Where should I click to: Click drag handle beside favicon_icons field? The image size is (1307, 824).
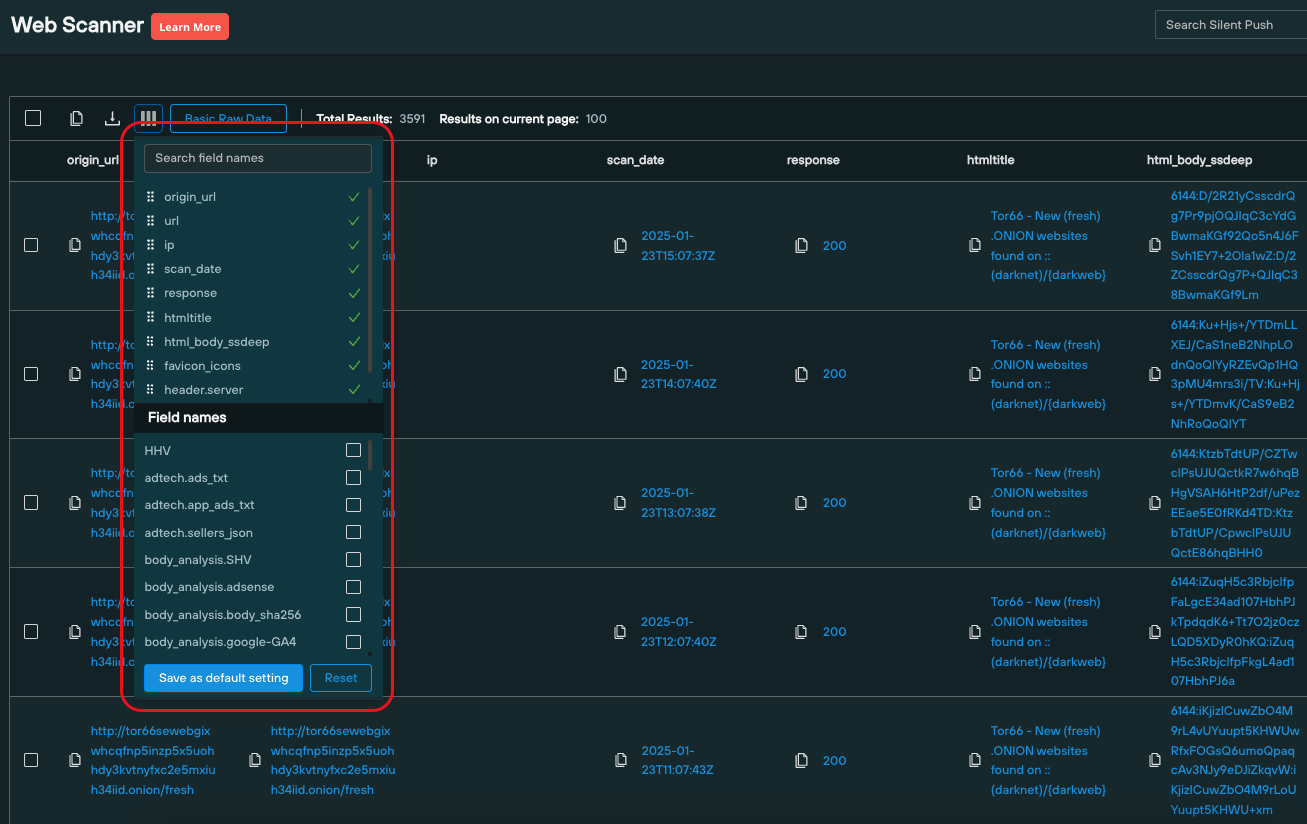pyautogui.click(x=151, y=366)
